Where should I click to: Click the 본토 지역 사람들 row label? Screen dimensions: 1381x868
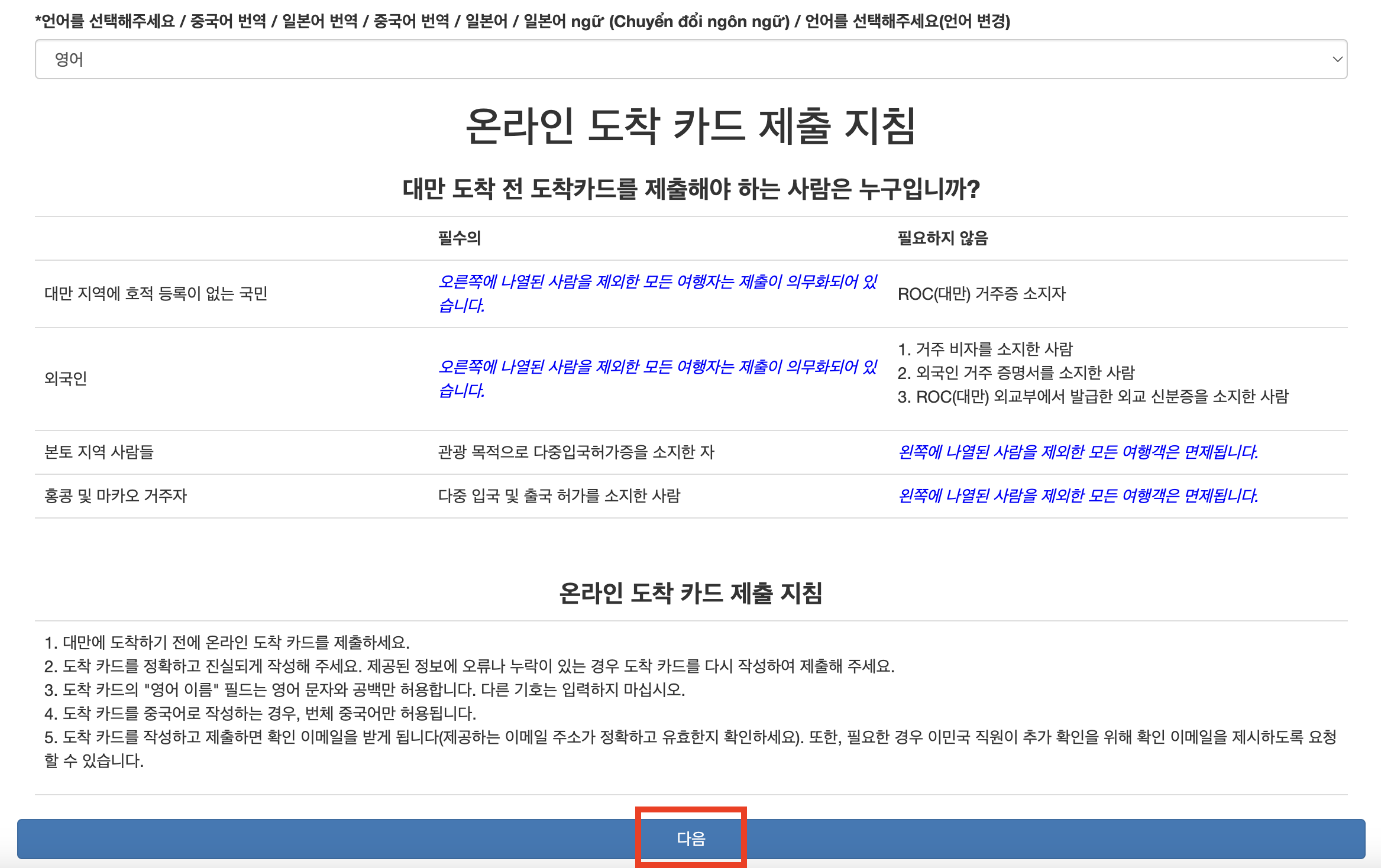point(99,452)
